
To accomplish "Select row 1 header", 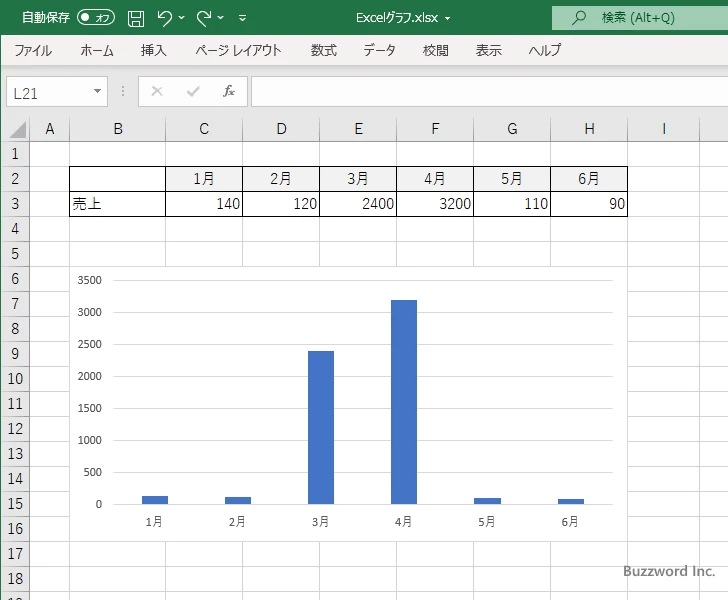I will point(15,154).
